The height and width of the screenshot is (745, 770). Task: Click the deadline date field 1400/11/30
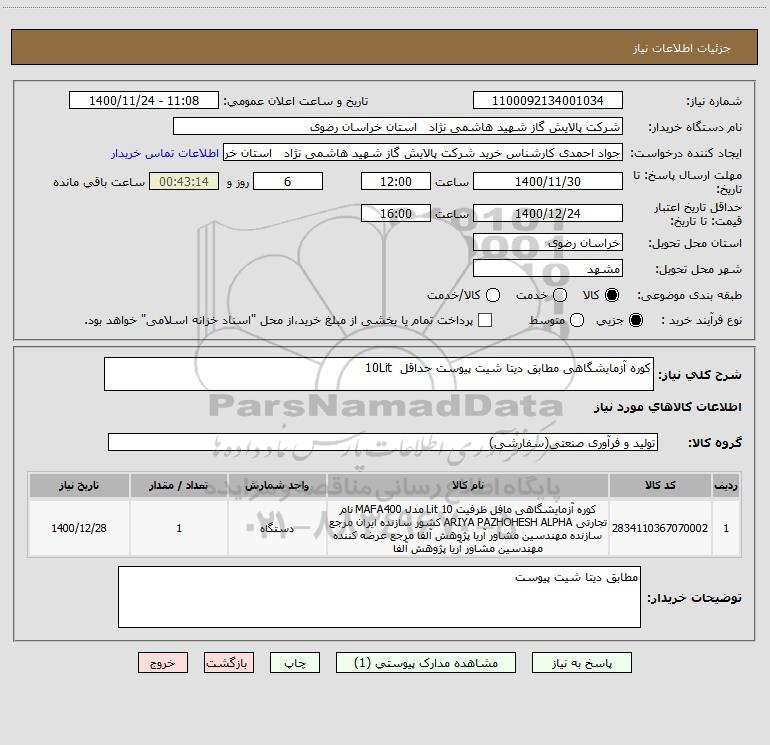click(548, 182)
